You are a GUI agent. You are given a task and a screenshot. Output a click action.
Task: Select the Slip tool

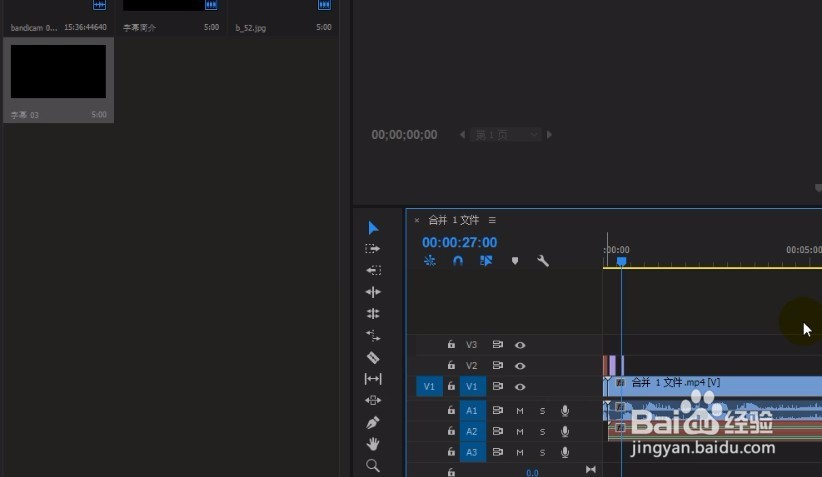pos(373,378)
